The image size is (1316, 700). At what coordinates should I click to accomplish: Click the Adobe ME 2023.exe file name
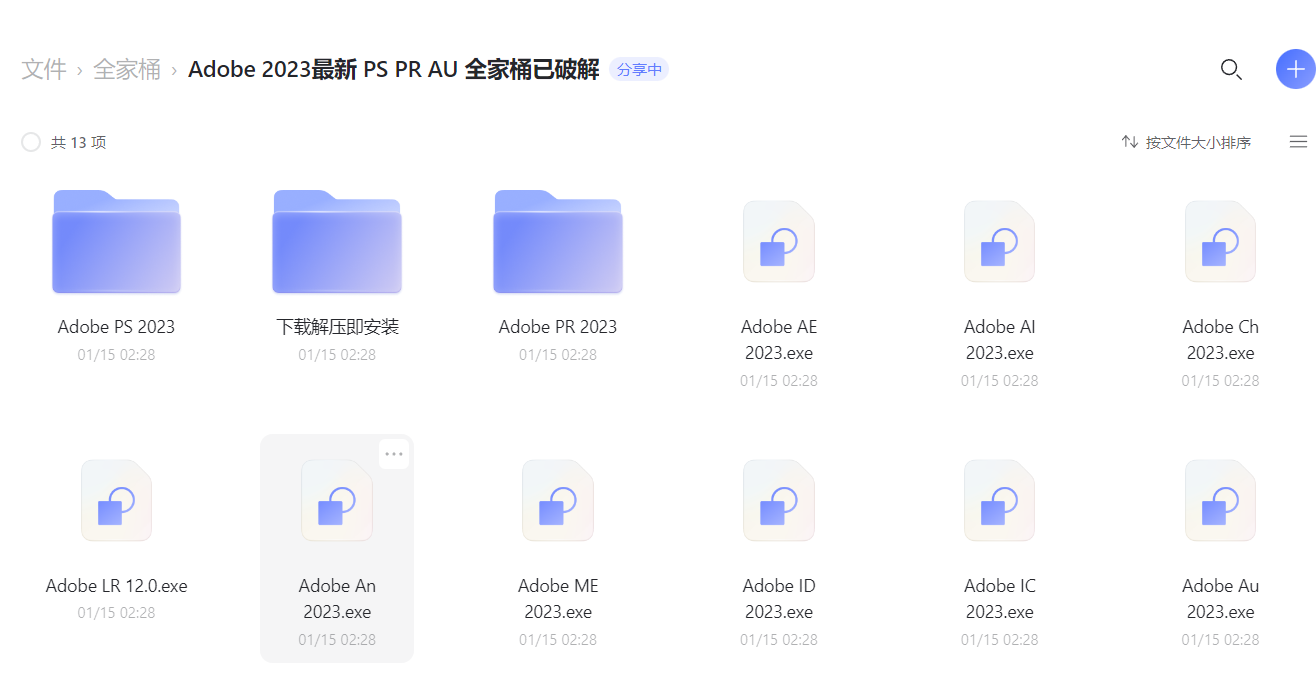click(558, 599)
